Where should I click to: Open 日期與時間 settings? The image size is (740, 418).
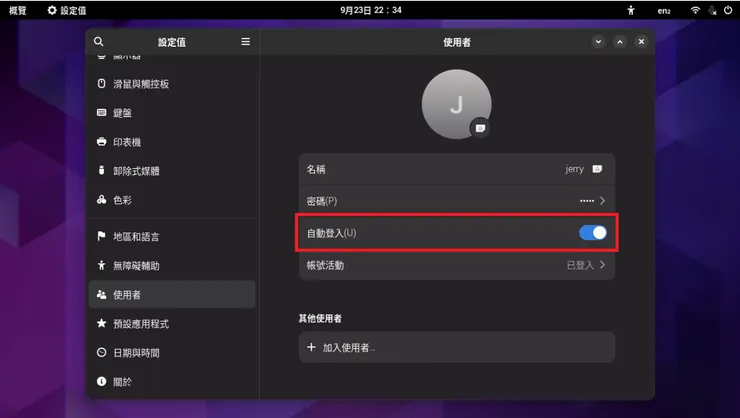click(x=172, y=353)
